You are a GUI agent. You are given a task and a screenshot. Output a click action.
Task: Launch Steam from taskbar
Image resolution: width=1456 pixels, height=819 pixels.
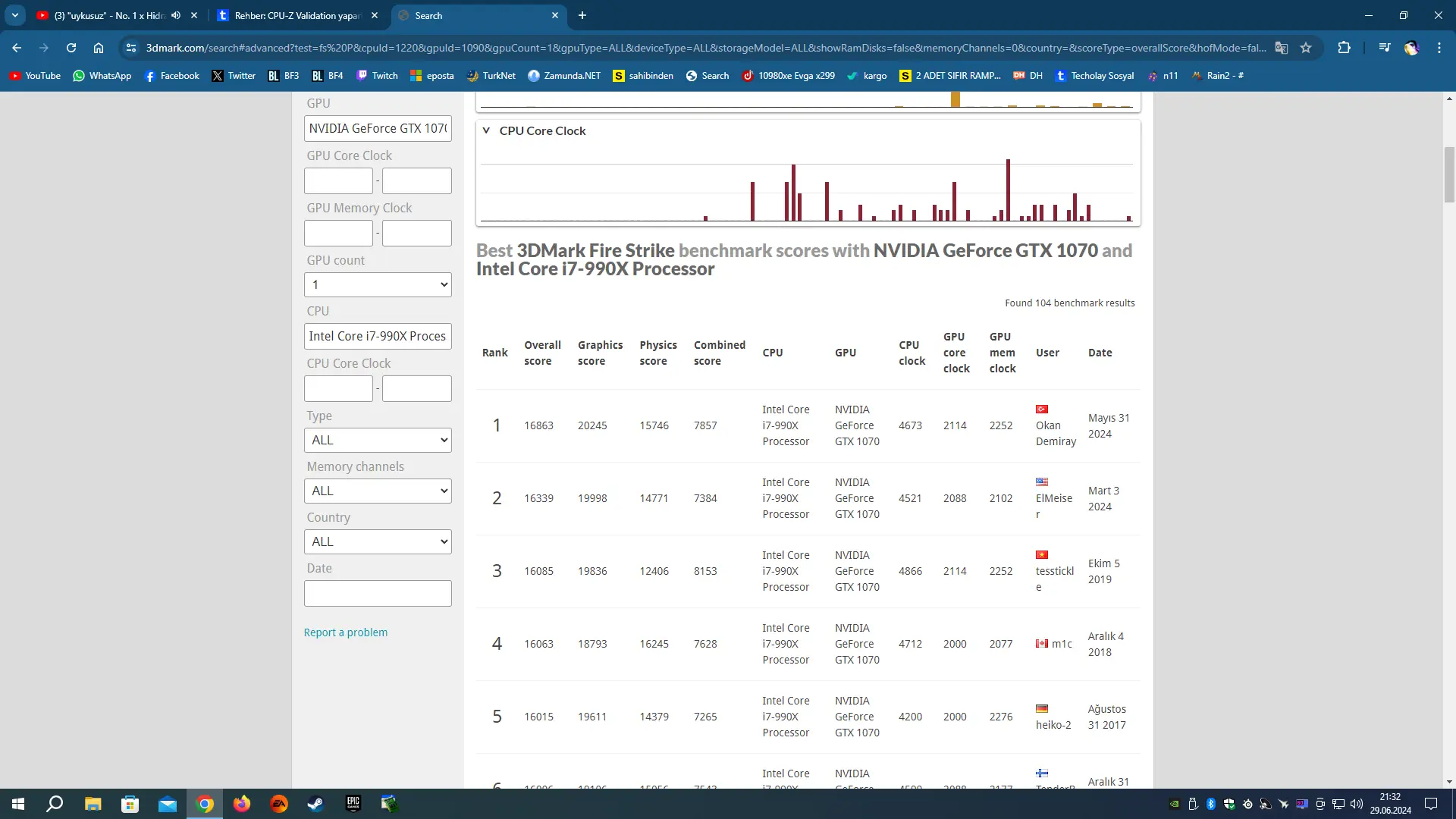pos(315,804)
